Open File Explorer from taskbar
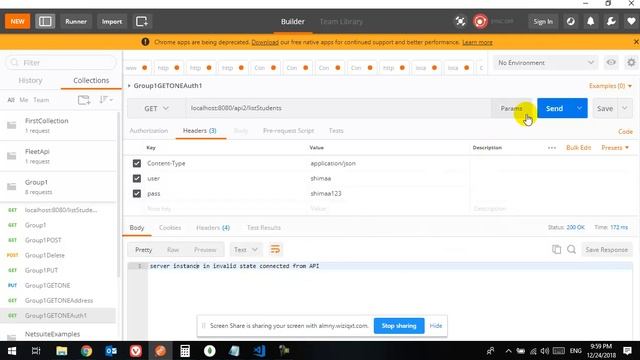640x360 pixels. click(62, 351)
